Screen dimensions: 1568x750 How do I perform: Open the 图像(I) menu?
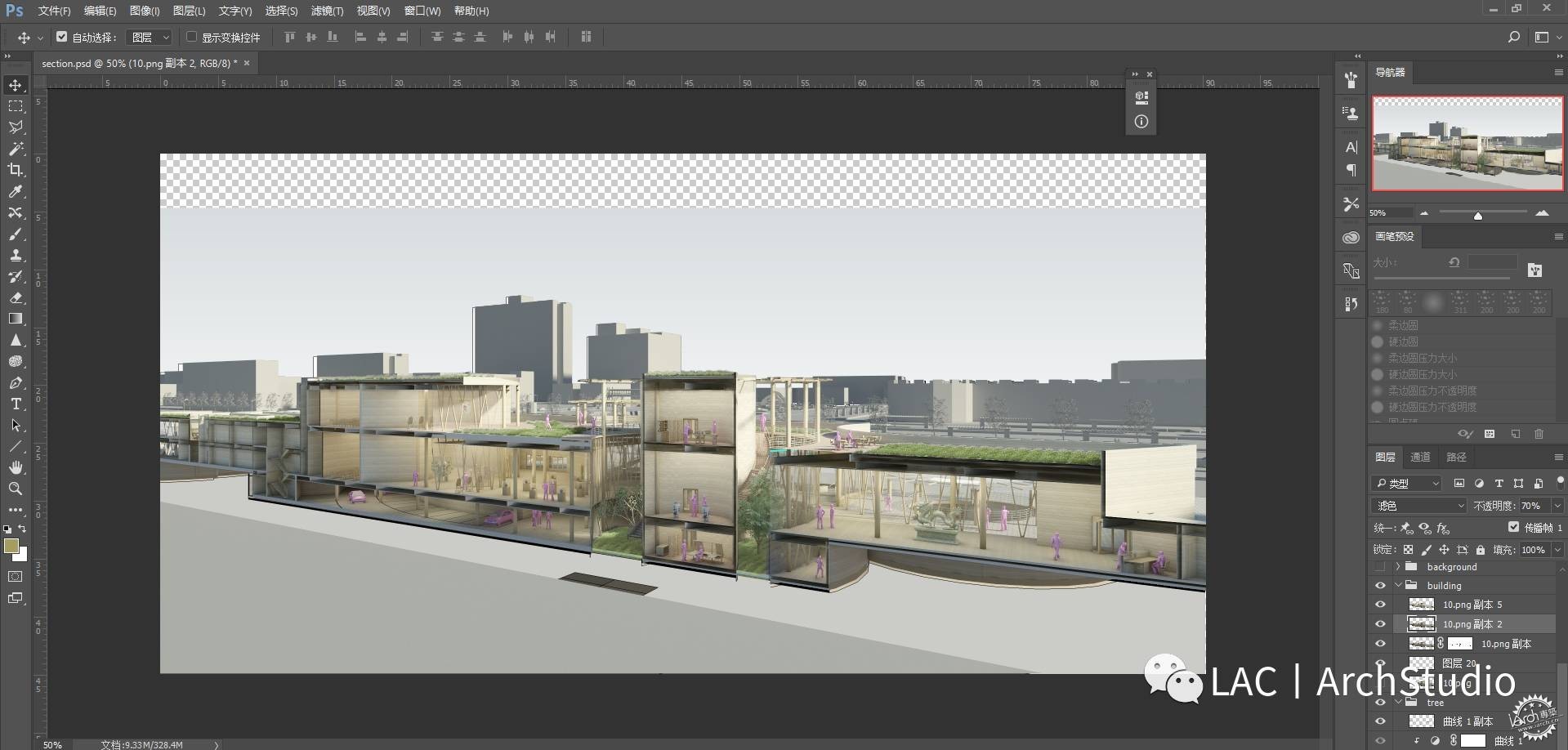coord(145,11)
